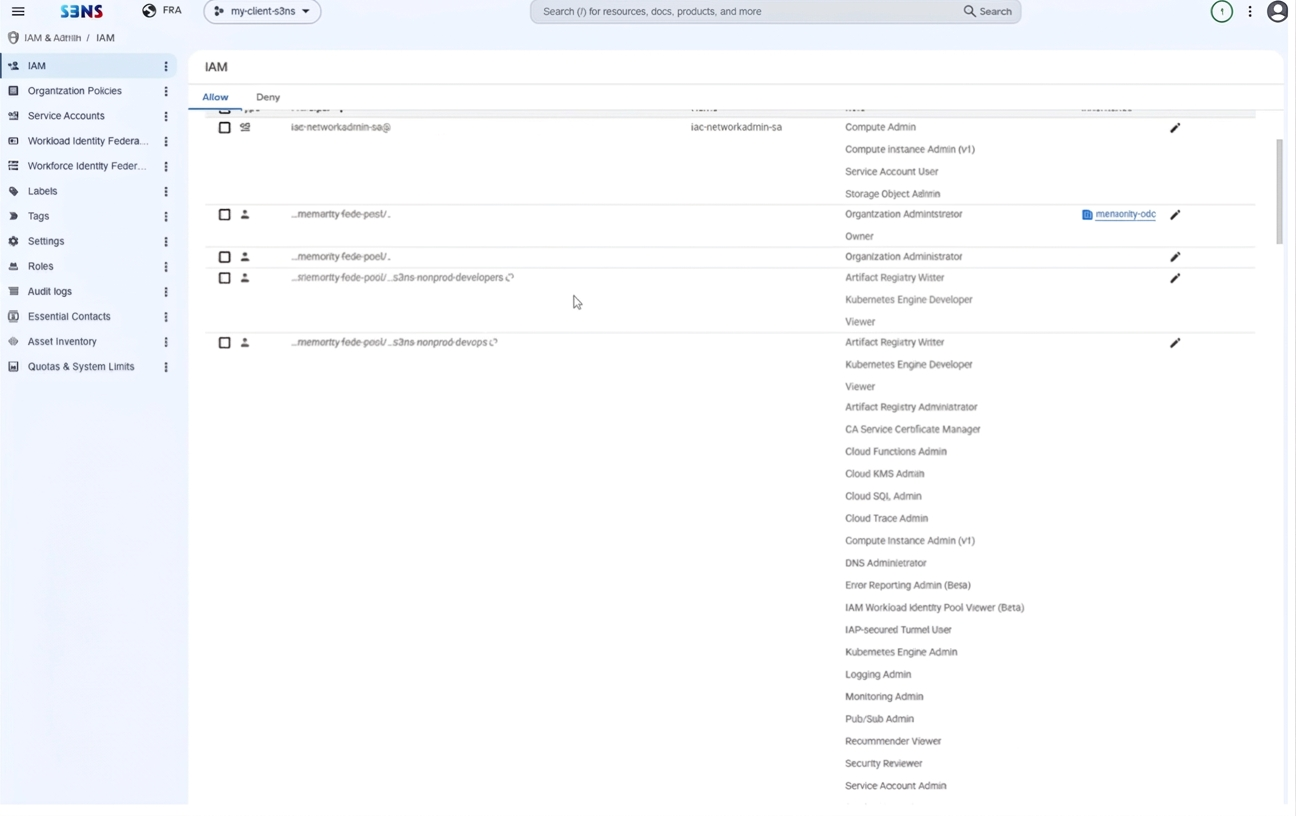Open the user account avatar

1277,12
